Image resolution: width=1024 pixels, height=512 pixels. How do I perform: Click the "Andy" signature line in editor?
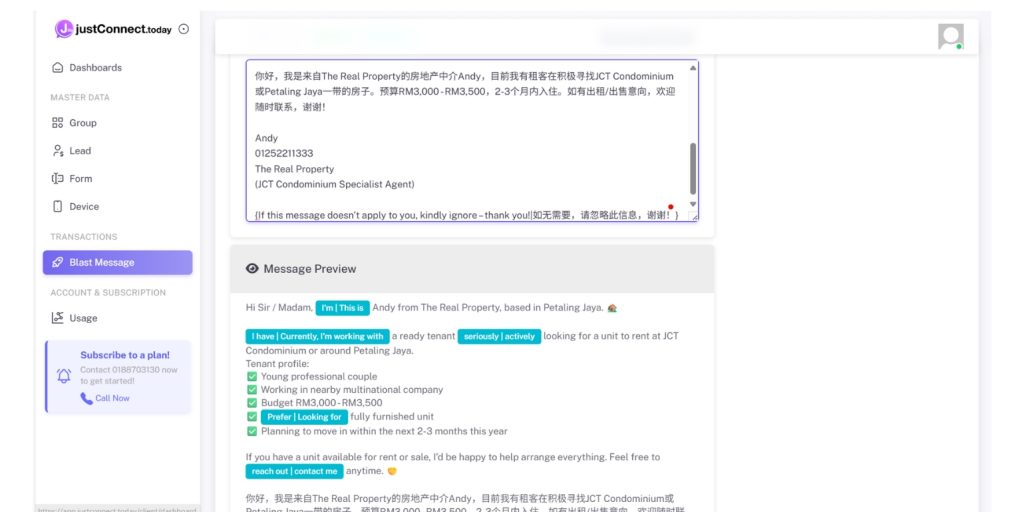pyautogui.click(x=266, y=138)
